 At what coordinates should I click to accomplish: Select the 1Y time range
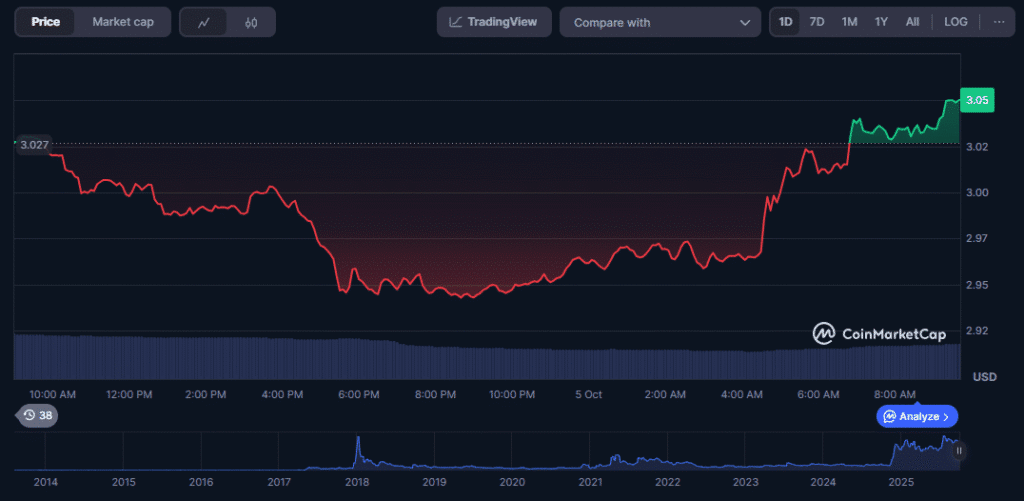pos(881,22)
